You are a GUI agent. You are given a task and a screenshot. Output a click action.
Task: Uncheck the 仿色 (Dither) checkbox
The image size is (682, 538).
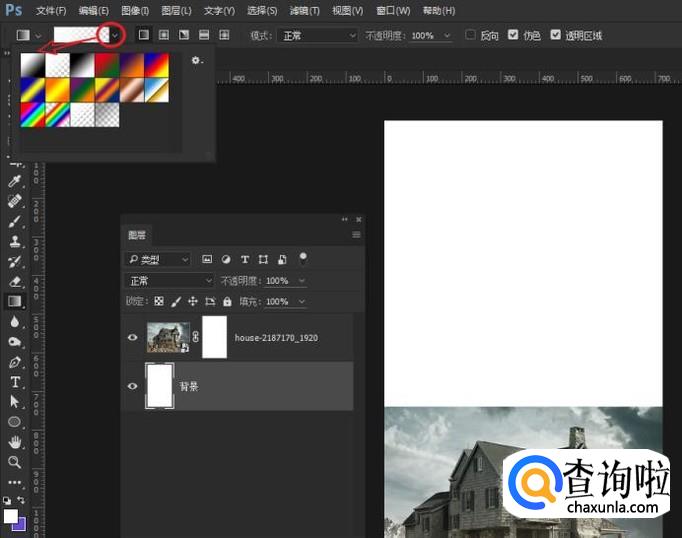[513, 35]
